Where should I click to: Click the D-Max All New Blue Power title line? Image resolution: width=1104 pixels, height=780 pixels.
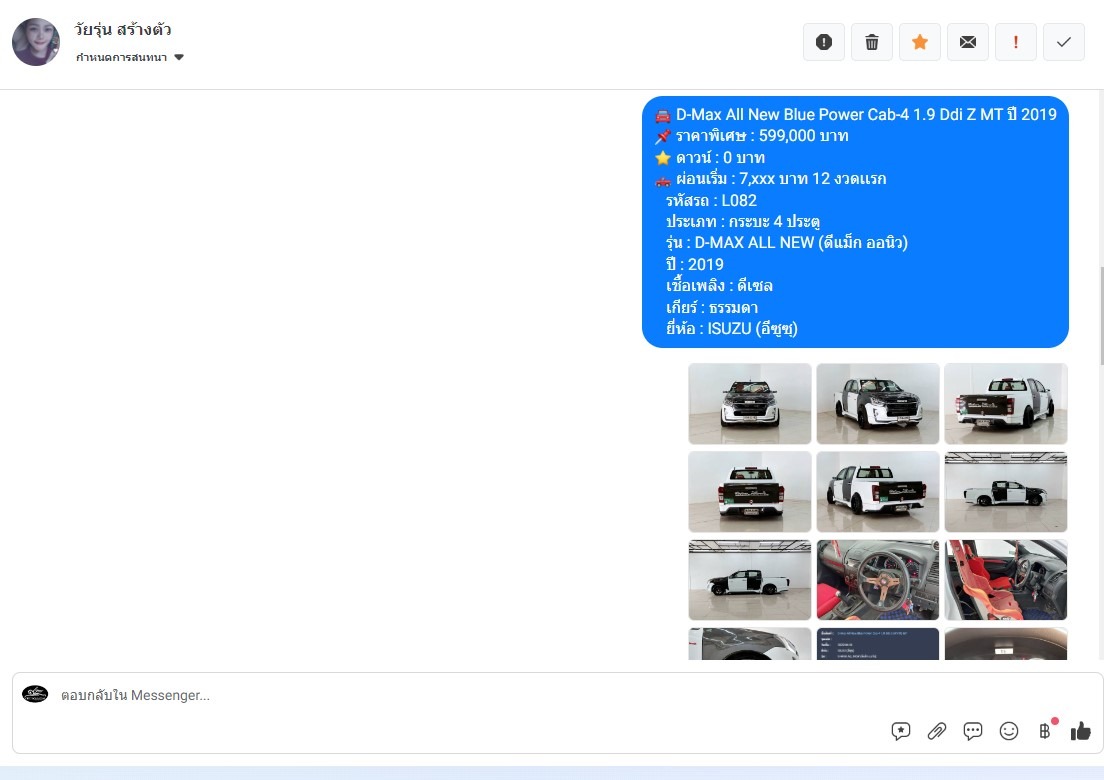(855, 115)
